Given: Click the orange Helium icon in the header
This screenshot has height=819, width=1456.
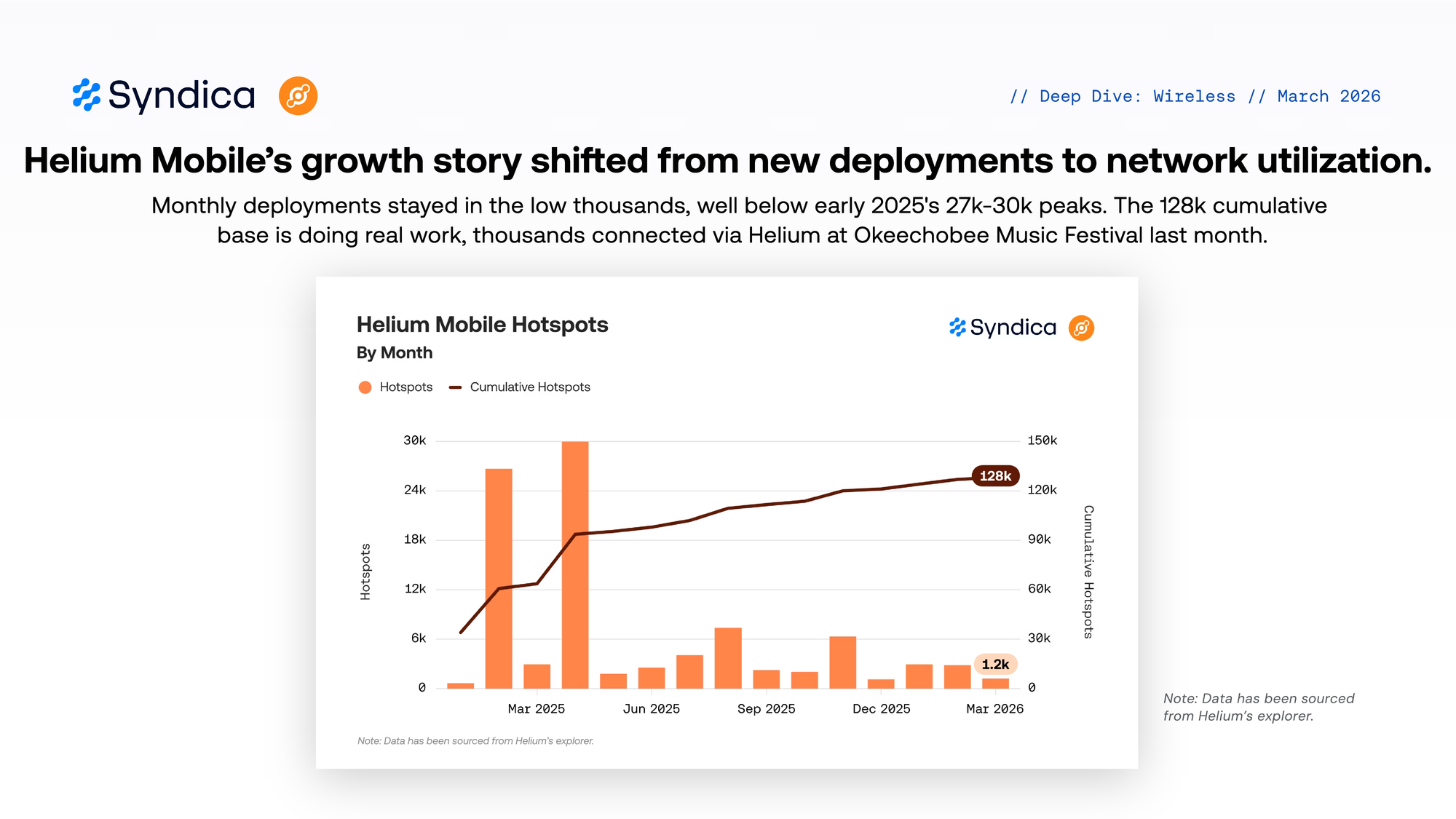Looking at the screenshot, I should pyautogui.click(x=298, y=96).
